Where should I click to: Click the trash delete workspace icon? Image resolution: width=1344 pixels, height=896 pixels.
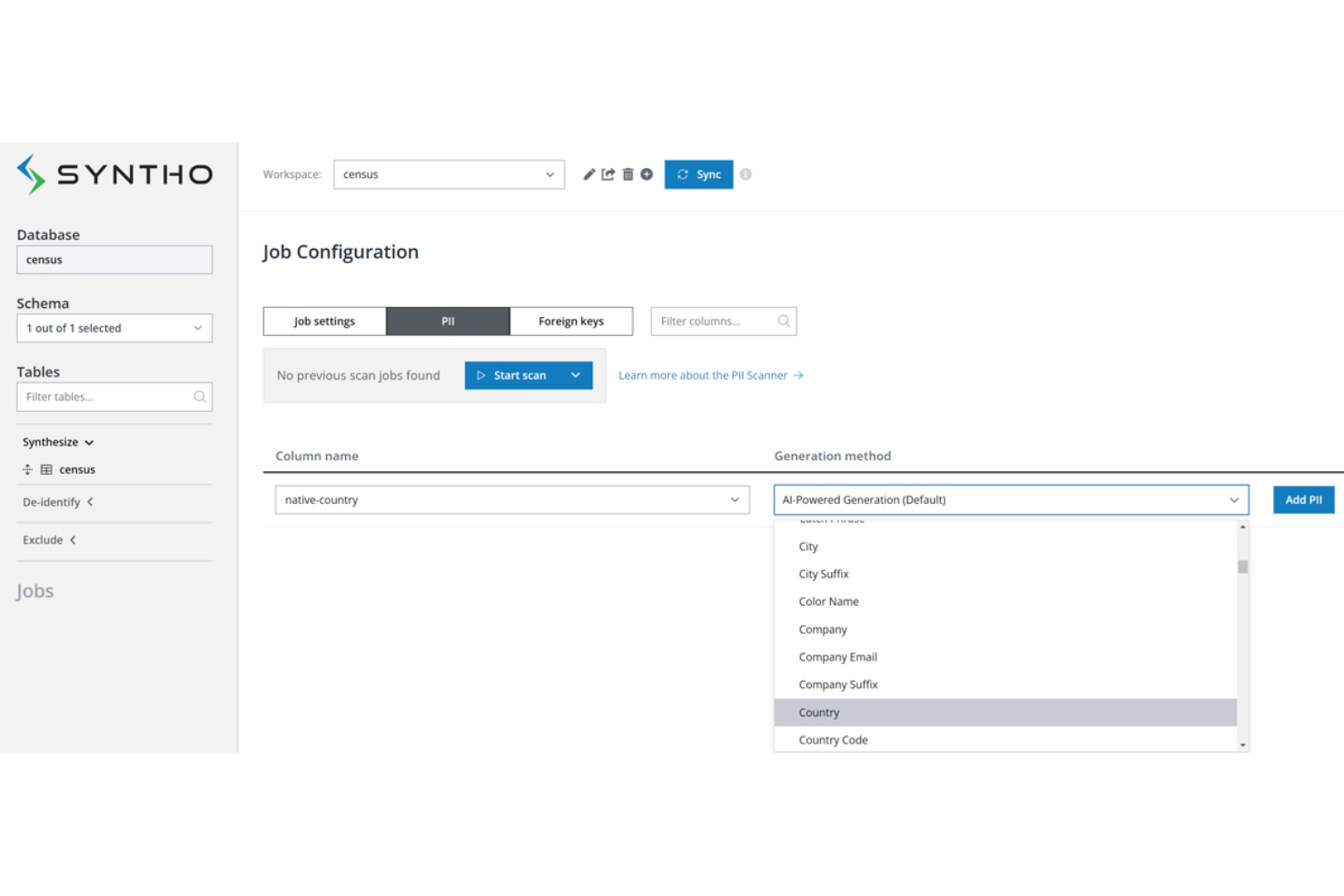pyautogui.click(x=628, y=174)
